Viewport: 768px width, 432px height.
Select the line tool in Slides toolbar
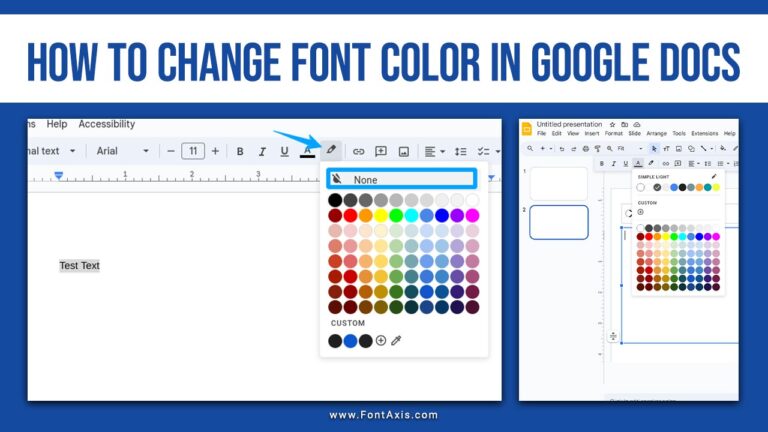(x=703, y=148)
